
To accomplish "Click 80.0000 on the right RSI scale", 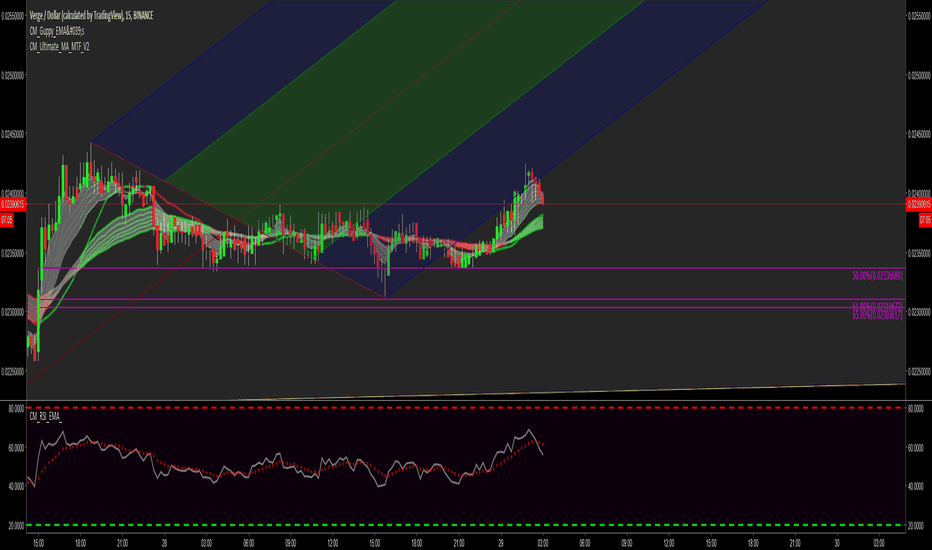I will pos(916,409).
